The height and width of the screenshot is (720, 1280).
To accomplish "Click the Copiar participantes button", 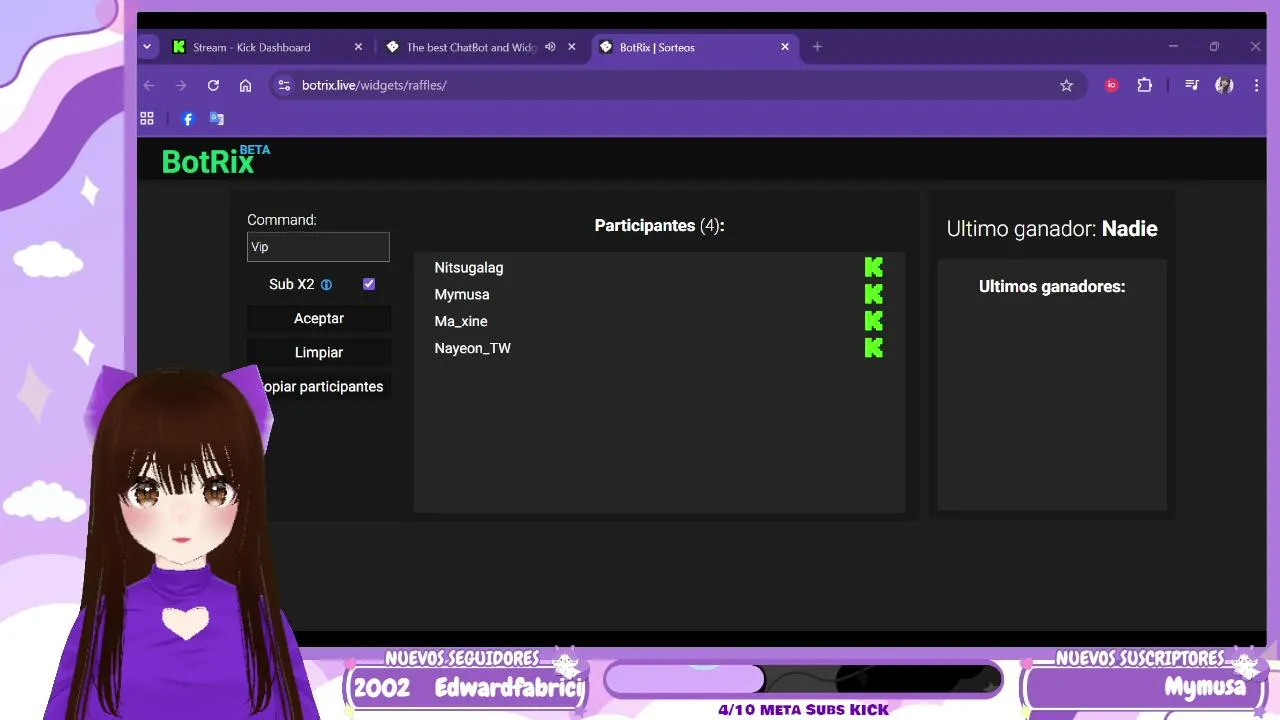I will click(318, 386).
